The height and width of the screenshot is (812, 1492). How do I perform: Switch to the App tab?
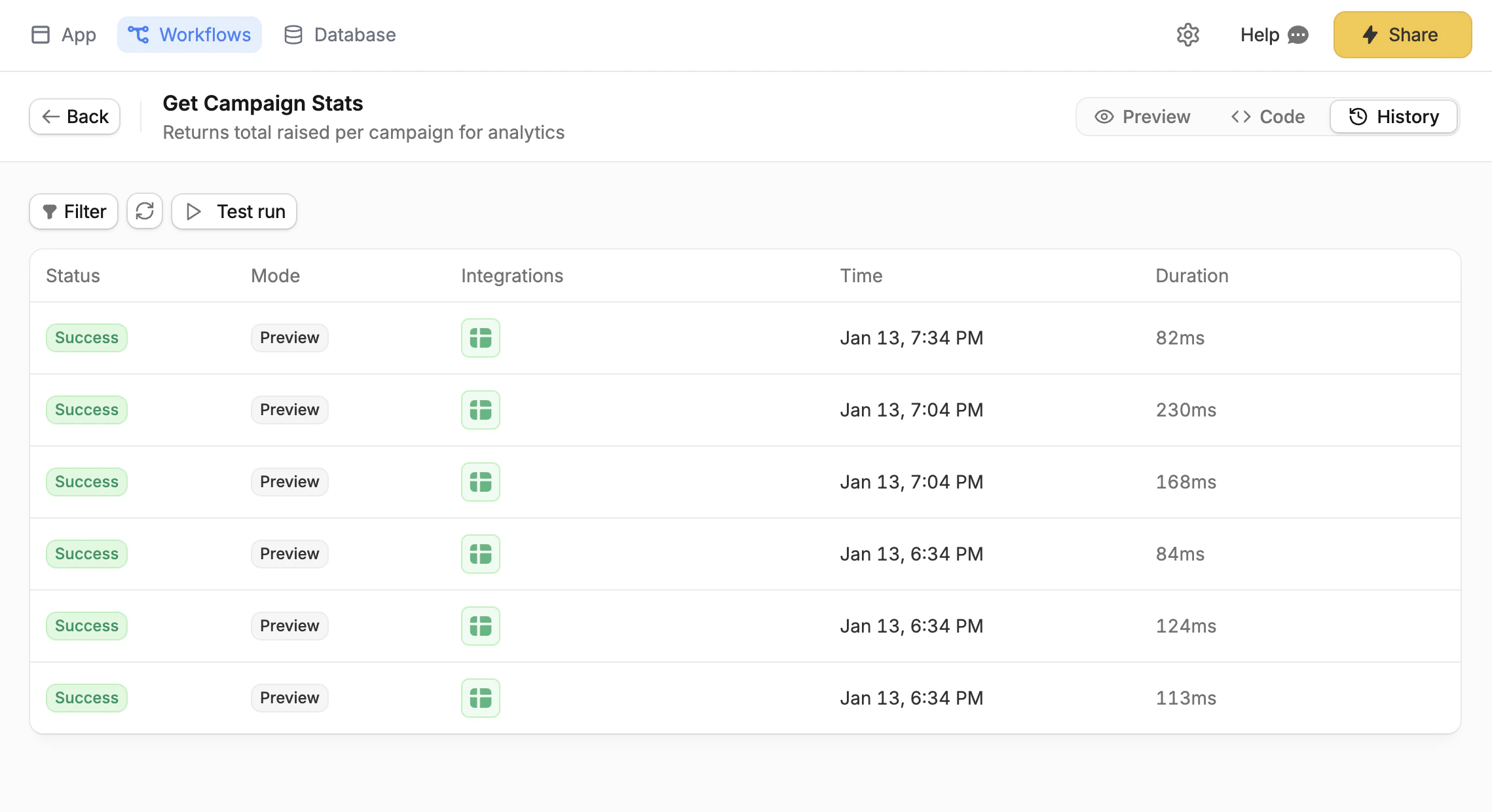tap(64, 34)
